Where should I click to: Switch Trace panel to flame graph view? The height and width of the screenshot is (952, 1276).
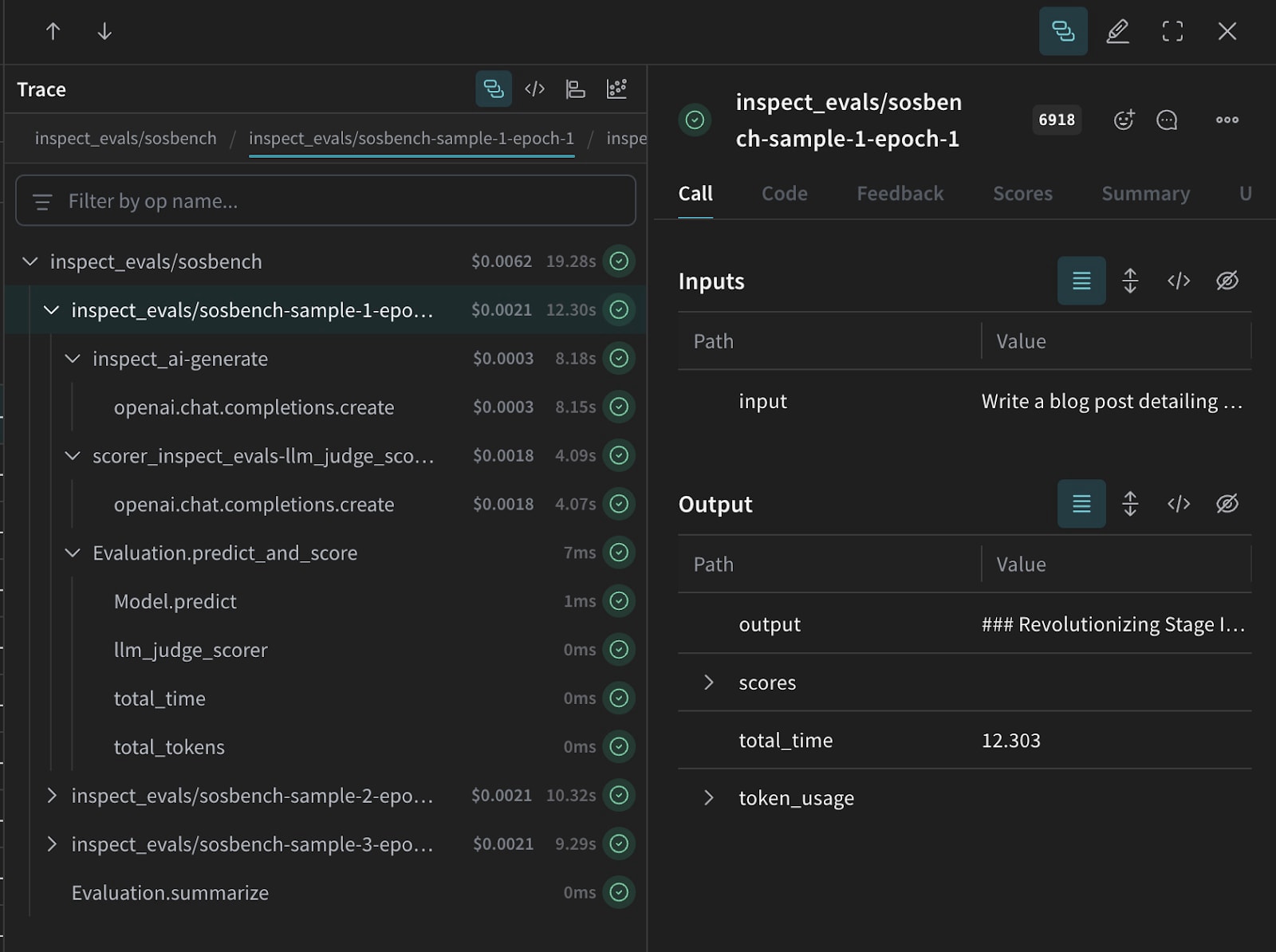click(575, 89)
